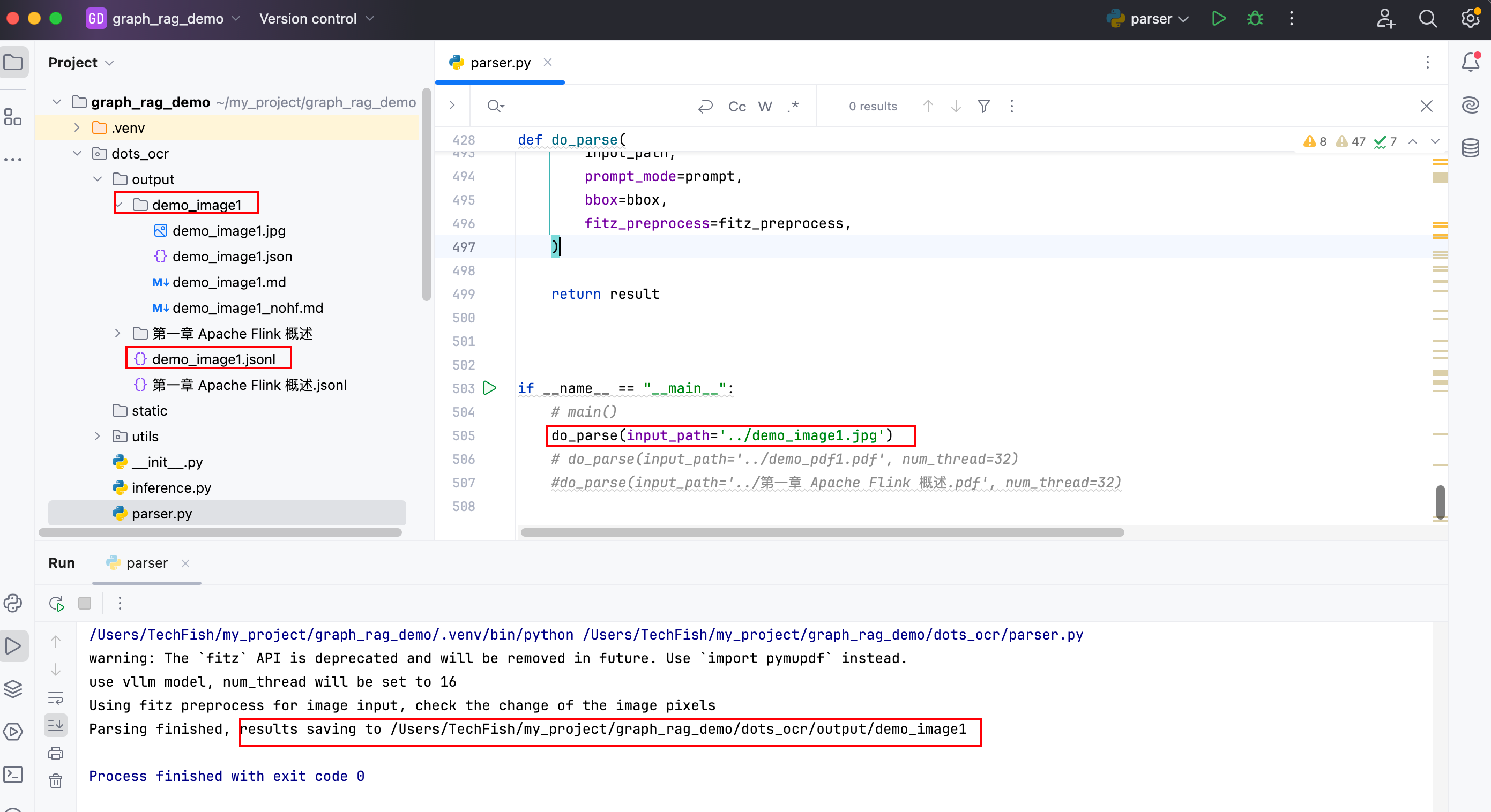Toggle Words option in search bar
The width and height of the screenshot is (1491, 812).
pos(765,106)
